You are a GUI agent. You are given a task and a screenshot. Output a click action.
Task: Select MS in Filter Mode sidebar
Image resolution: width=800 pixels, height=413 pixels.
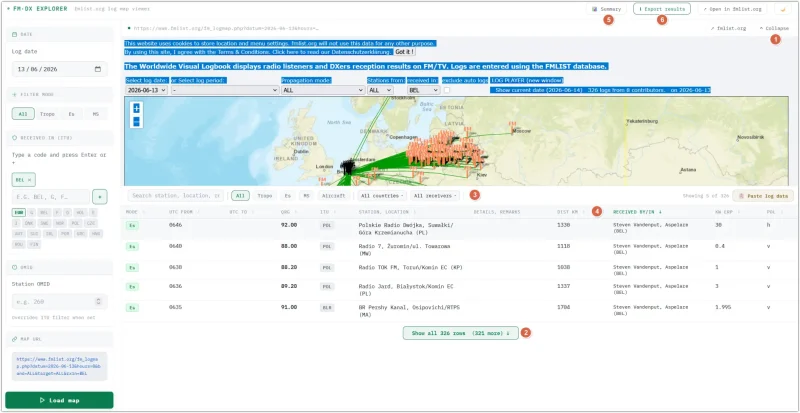click(95, 114)
